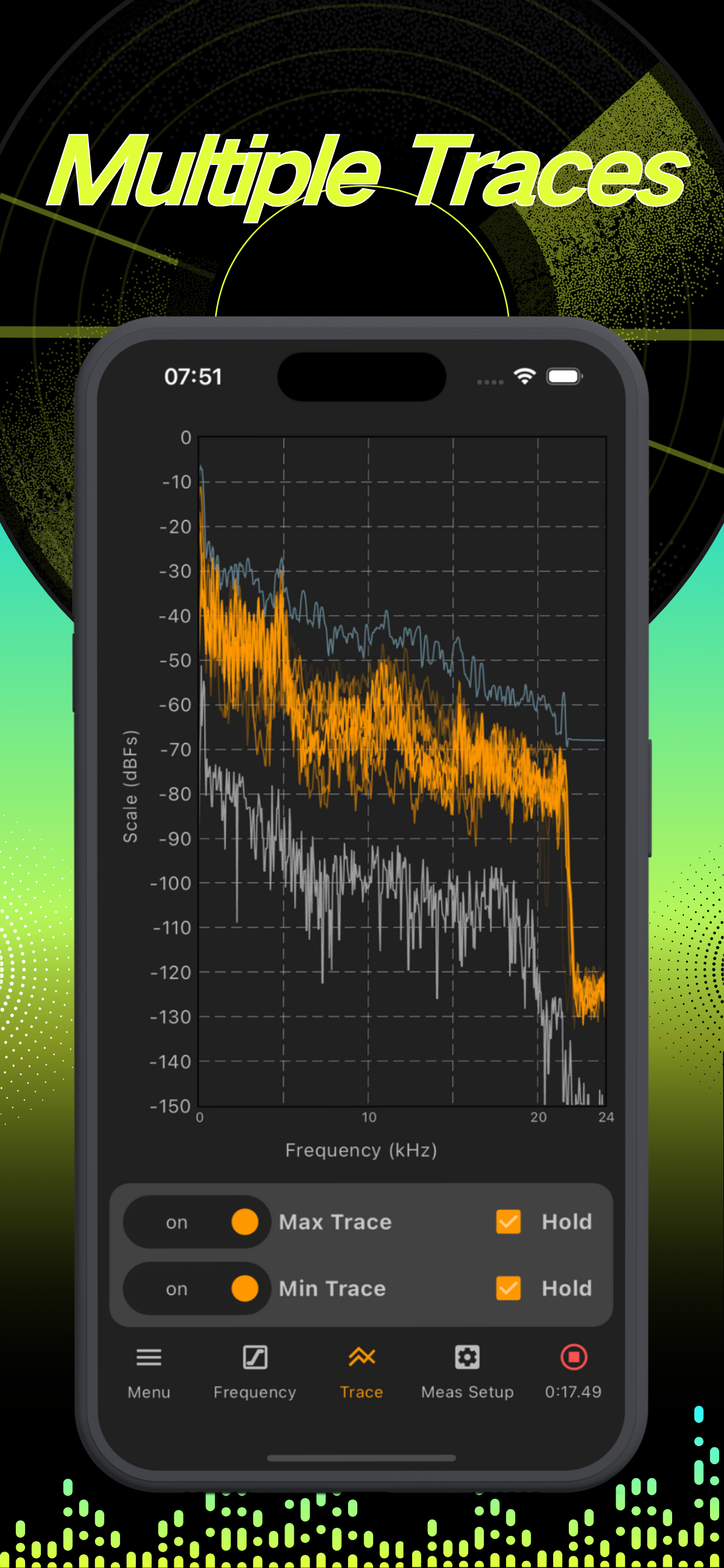Tap the Hold label beside Max Trace

point(567,1221)
